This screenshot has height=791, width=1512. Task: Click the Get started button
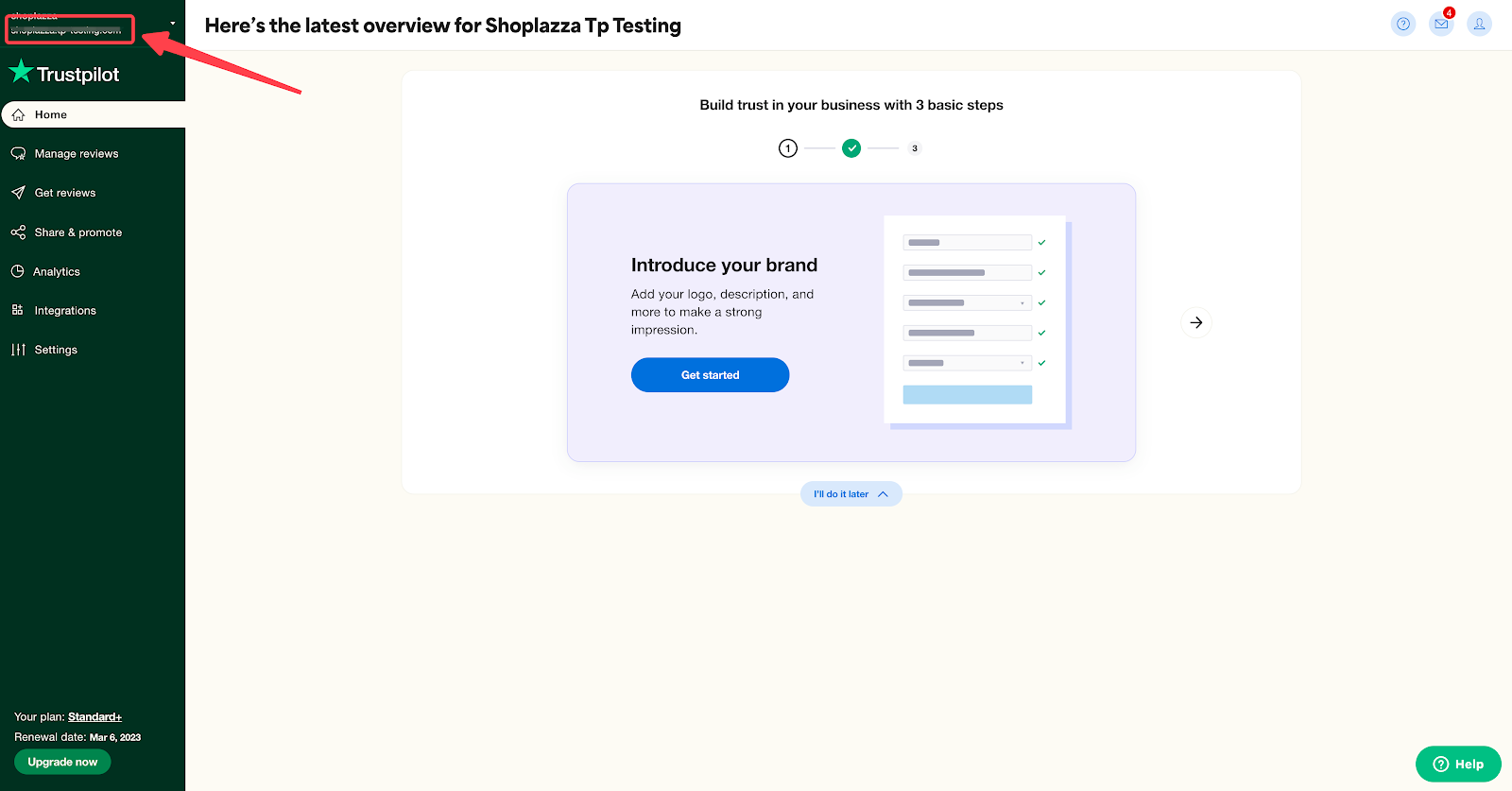[711, 375]
